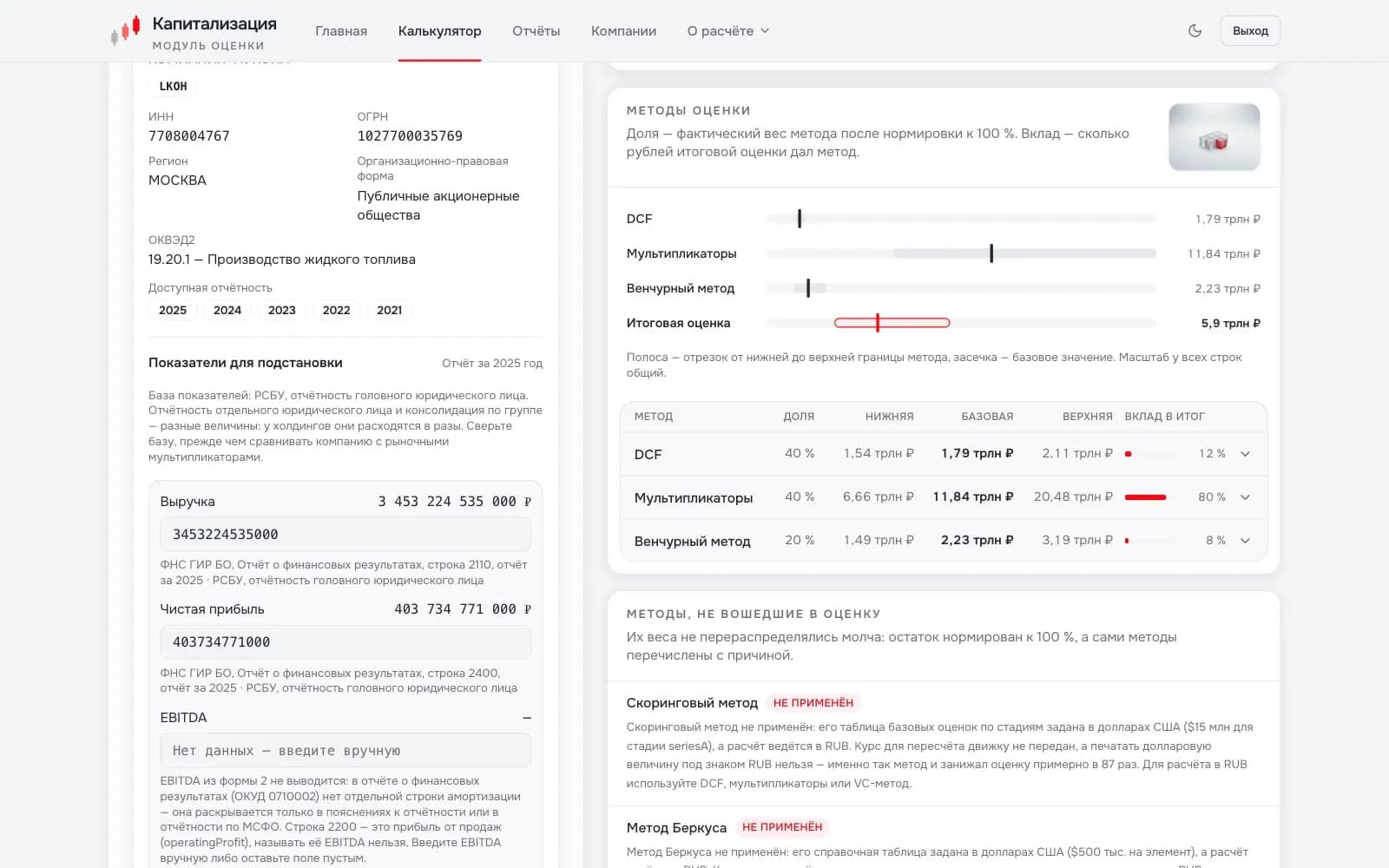The width and height of the screenshot is (1389, 868).
Task: Pick the 2022 reporting year chip
Action: click(337, 310)
